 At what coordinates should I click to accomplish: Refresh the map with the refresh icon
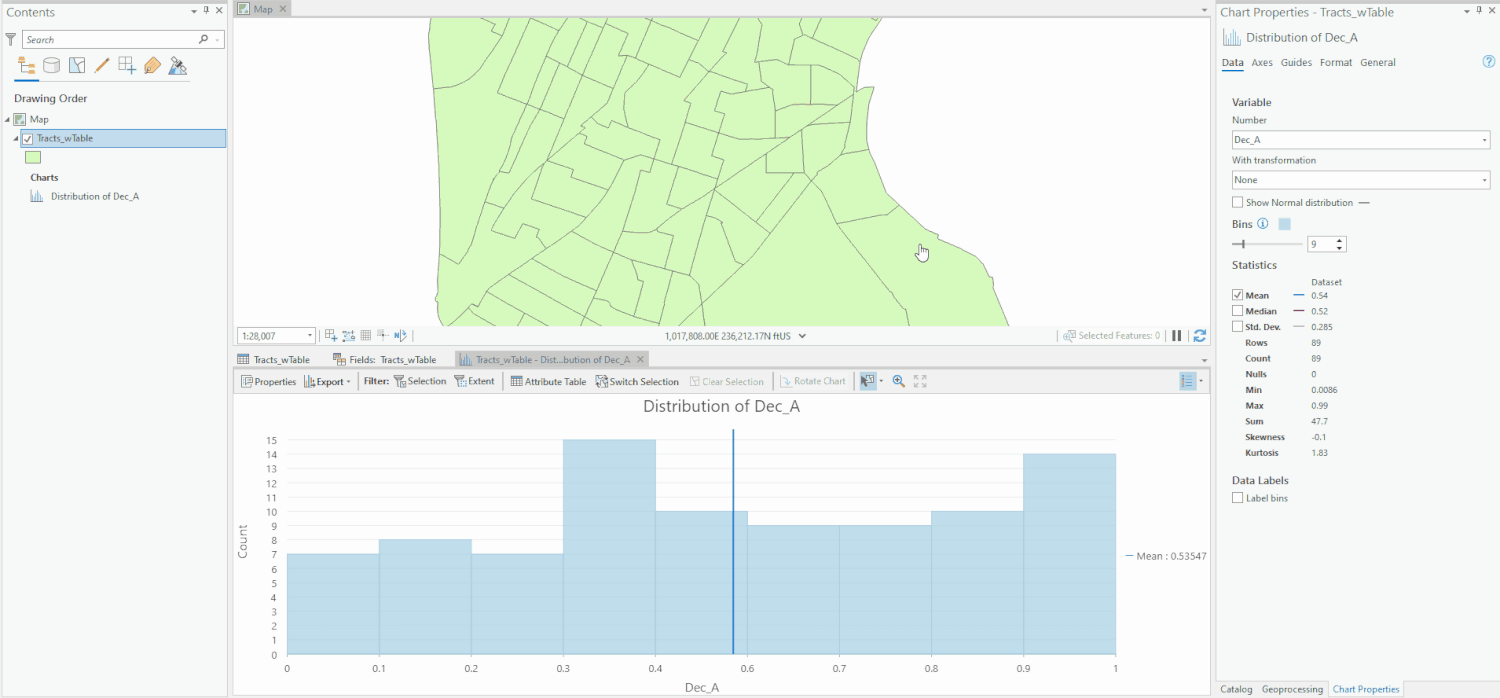tap(1200, 336)
